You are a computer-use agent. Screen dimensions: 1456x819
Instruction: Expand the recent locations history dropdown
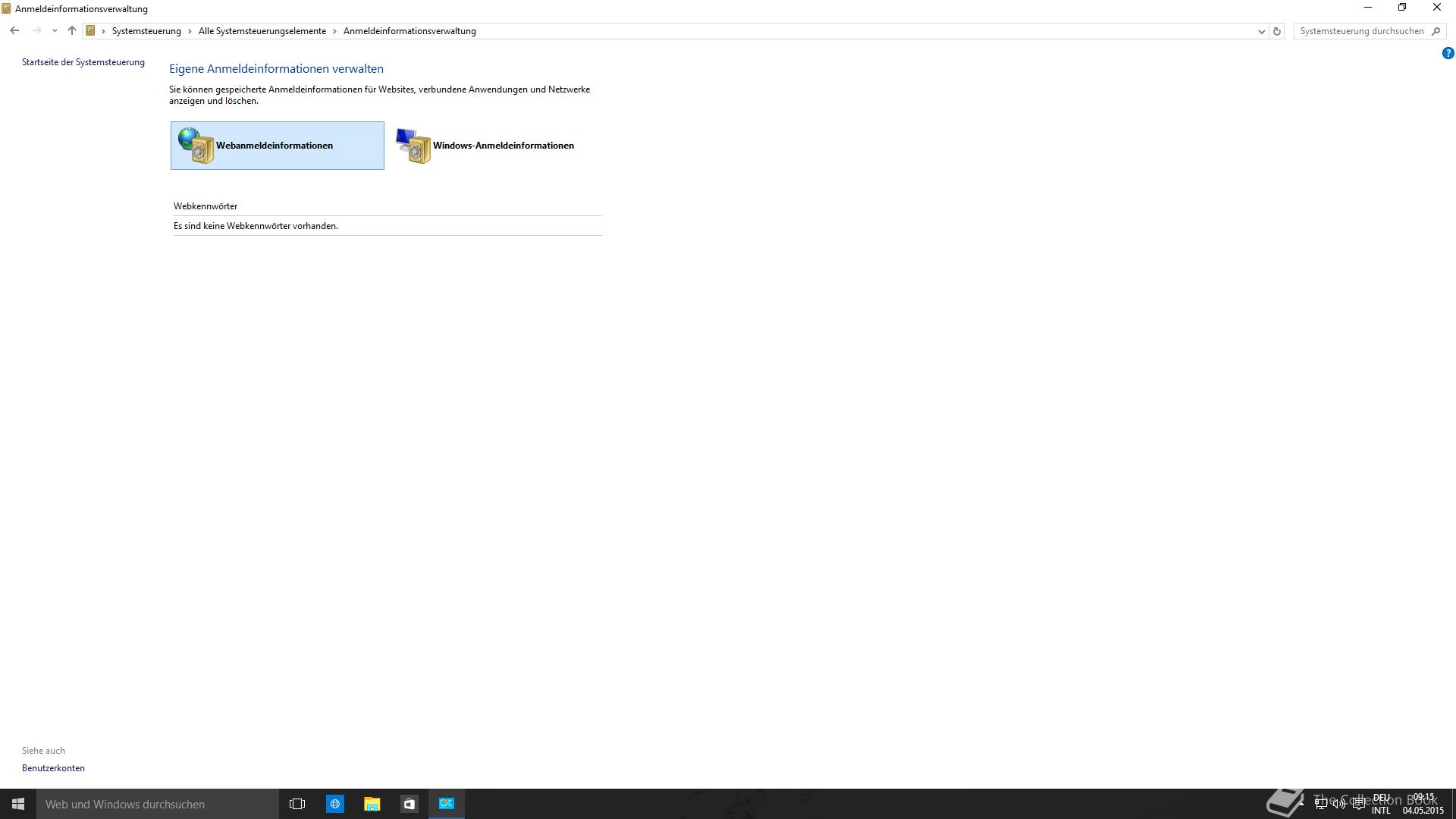click(x=55, y=31)
